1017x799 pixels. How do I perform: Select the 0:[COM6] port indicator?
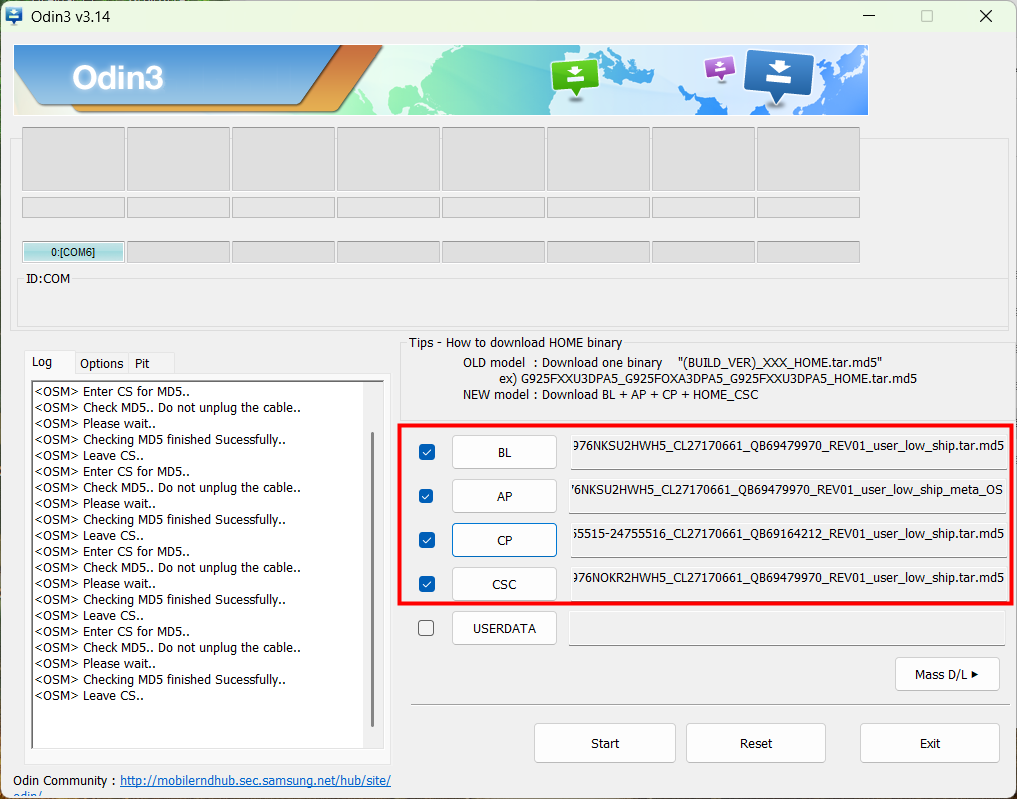(x=73, y=252)
